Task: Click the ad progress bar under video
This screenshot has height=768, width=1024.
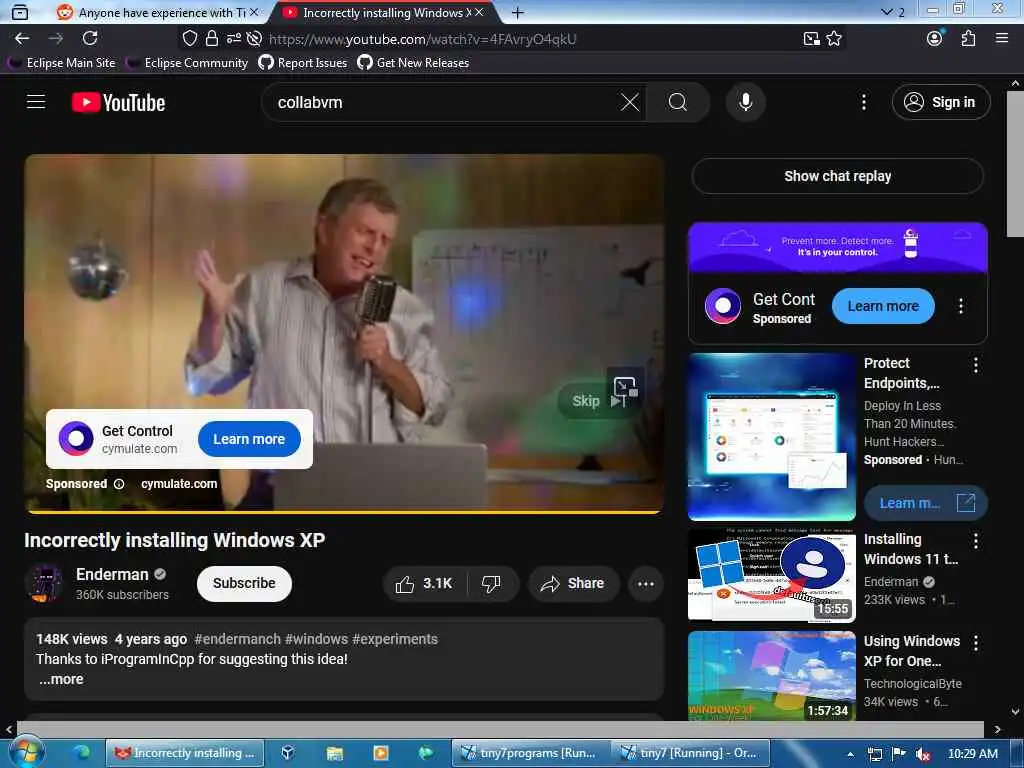Action: coord(344,512)
